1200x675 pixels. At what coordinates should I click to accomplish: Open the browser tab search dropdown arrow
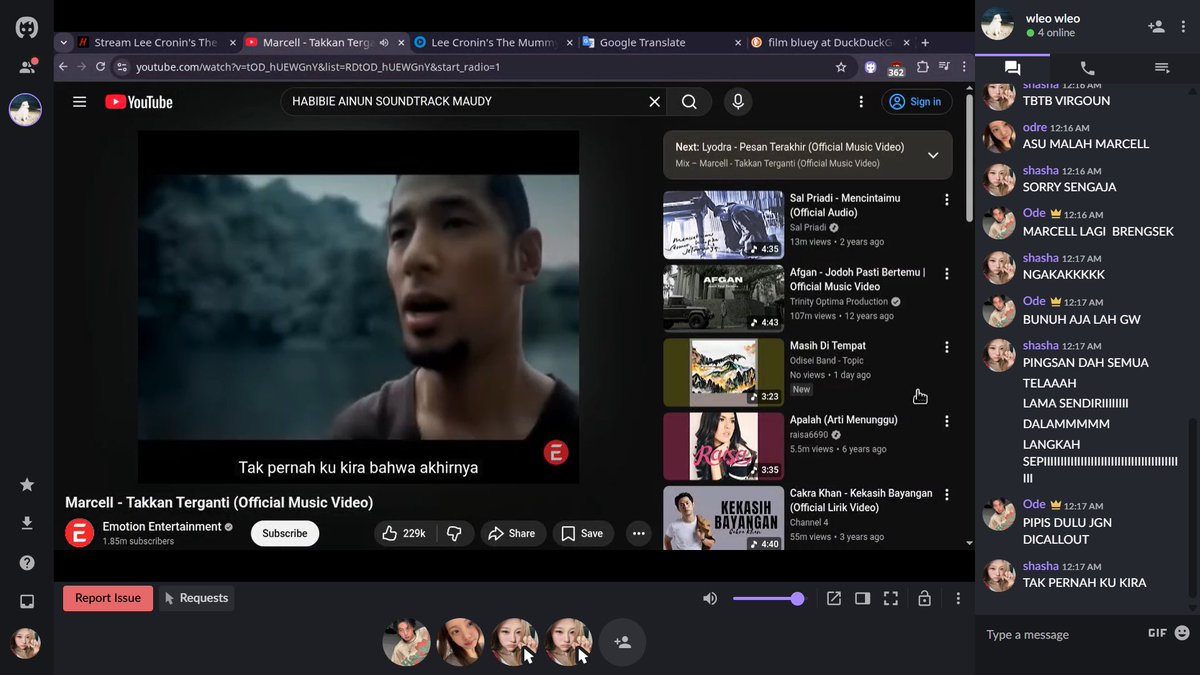point(64,43)
